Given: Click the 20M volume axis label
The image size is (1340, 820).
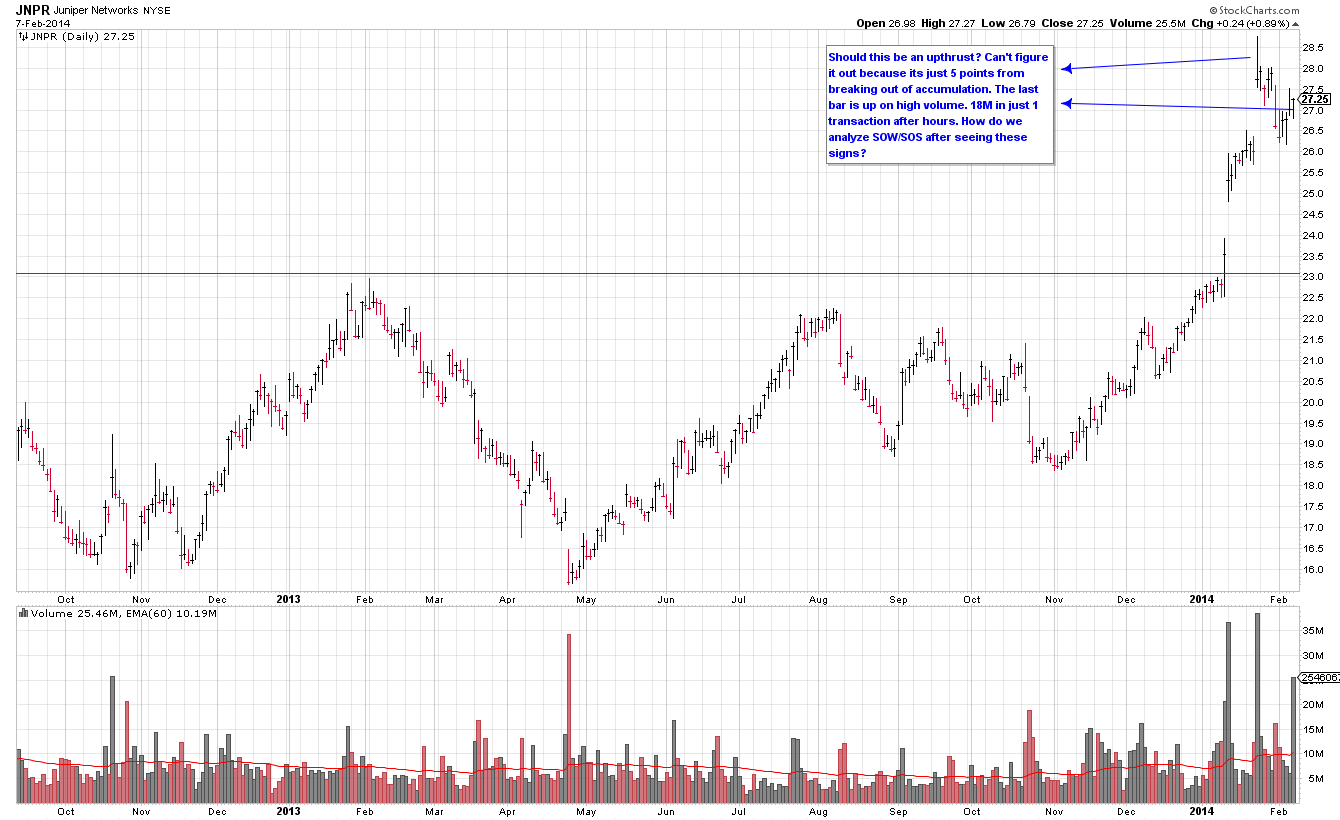Looking at the screenshot, I should (1315, 705).
